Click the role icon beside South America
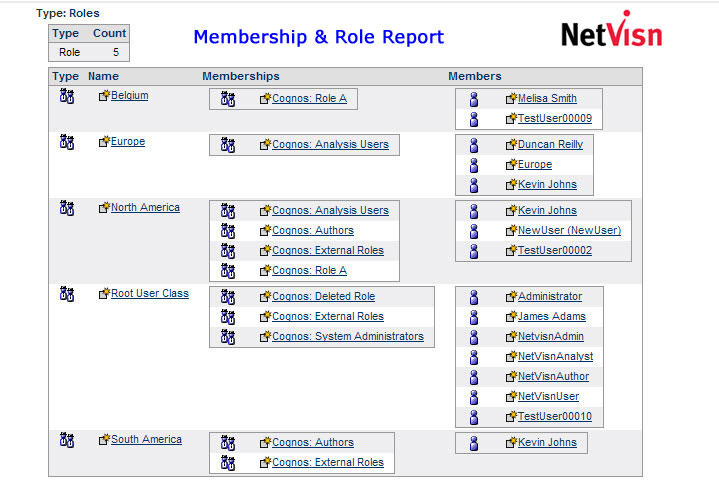Screen dimensions: 719x502 click(67, 440)
